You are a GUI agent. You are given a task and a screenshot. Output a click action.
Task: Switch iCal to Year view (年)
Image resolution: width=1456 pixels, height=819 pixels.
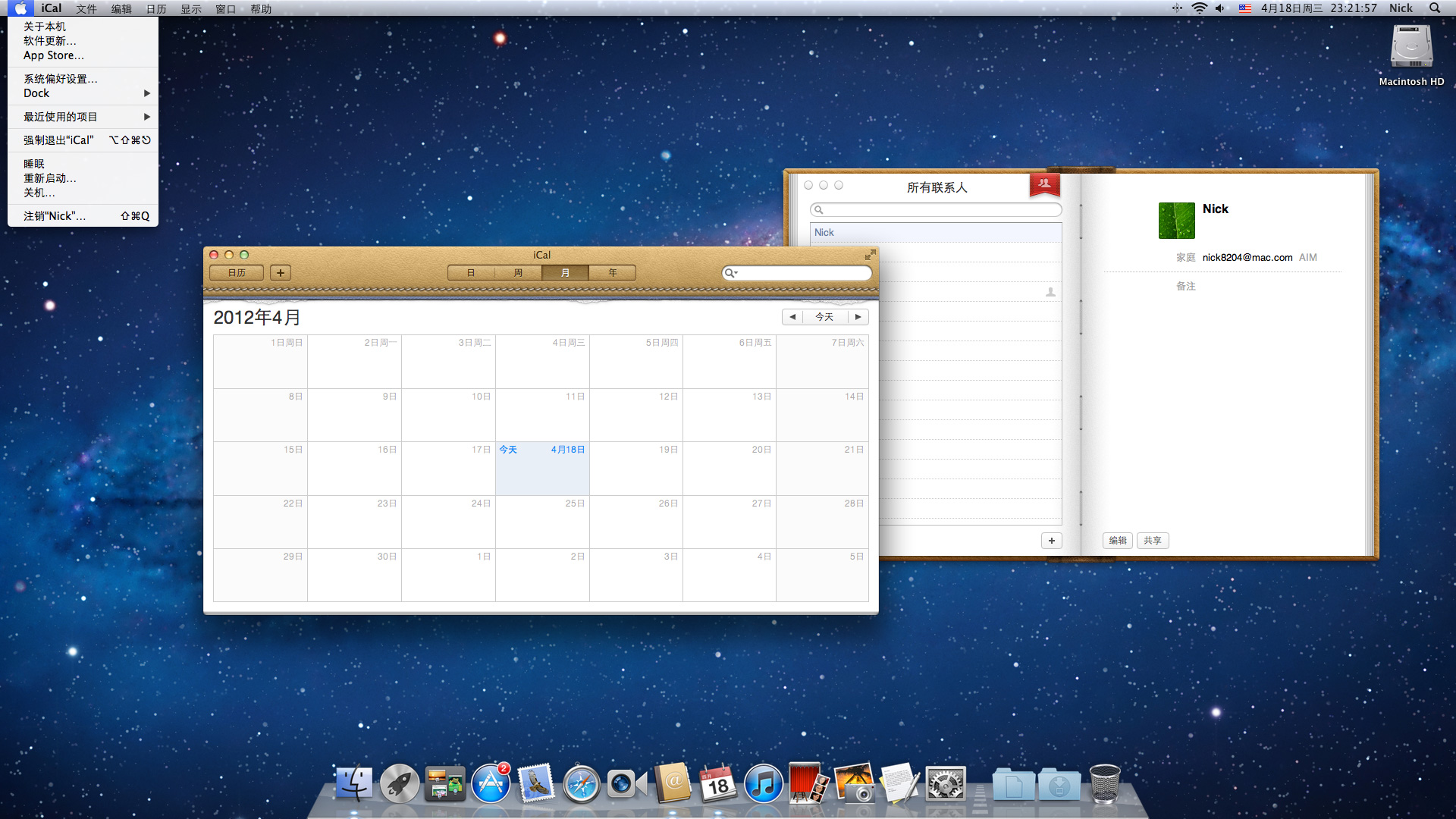pyautogui.click(x=613, y=273)
